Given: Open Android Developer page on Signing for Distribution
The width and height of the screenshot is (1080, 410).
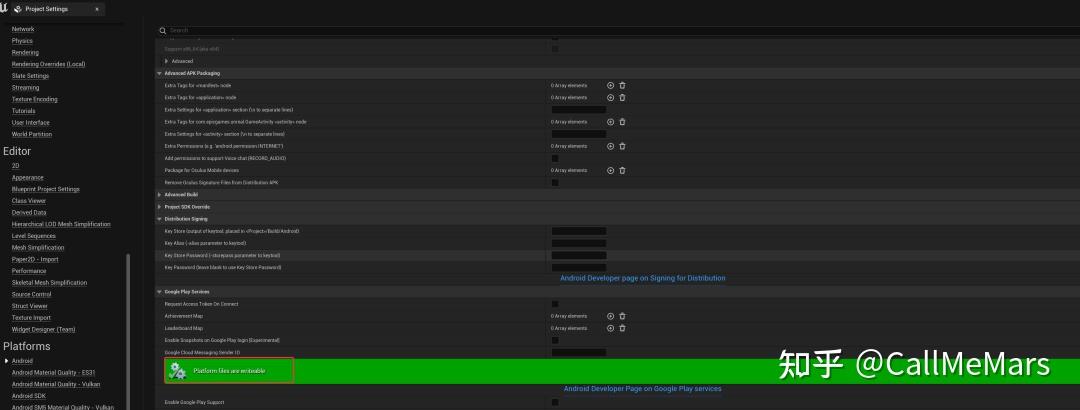Looking at the screenshot, I should click(x=643, y=278).
